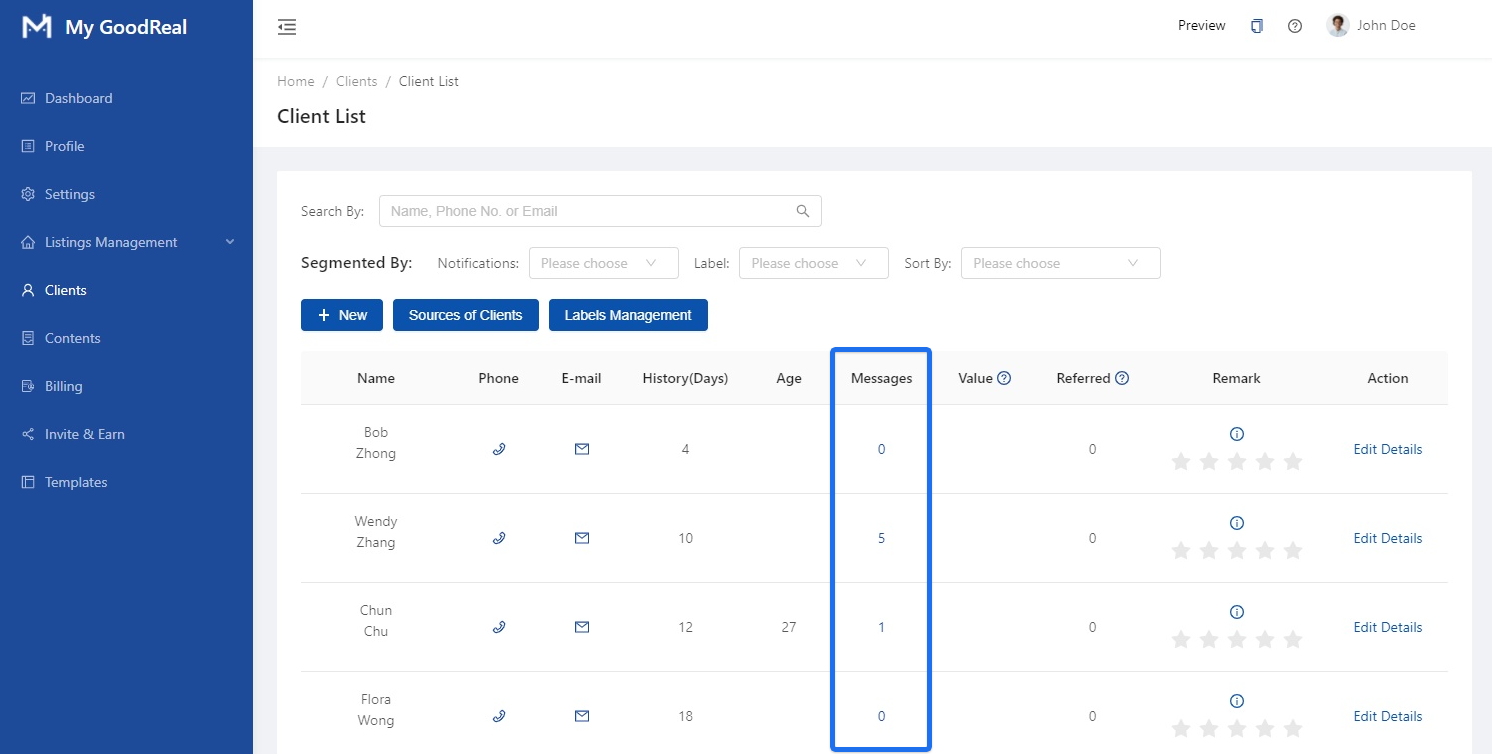Viewport: 1492px width, 754px height.
Task: Open Edit Details for Wendy Zhang
Action: [x=1387, y=538]
